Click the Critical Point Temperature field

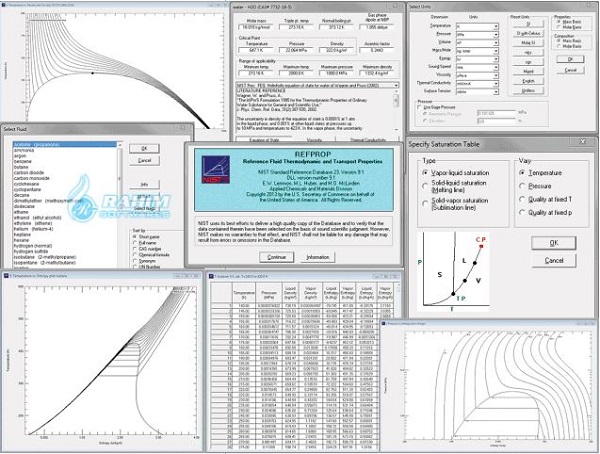coord(256,50)
